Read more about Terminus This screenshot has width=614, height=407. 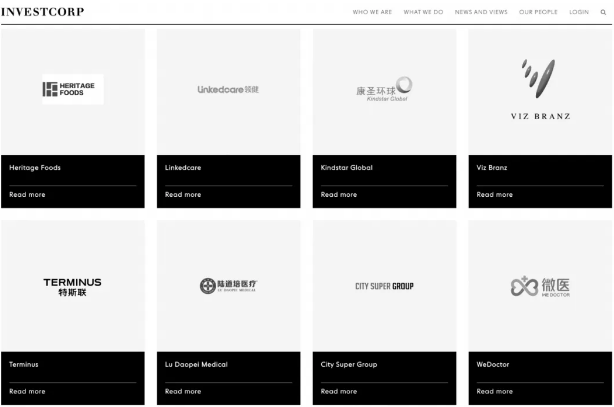[x=27, y=391]
